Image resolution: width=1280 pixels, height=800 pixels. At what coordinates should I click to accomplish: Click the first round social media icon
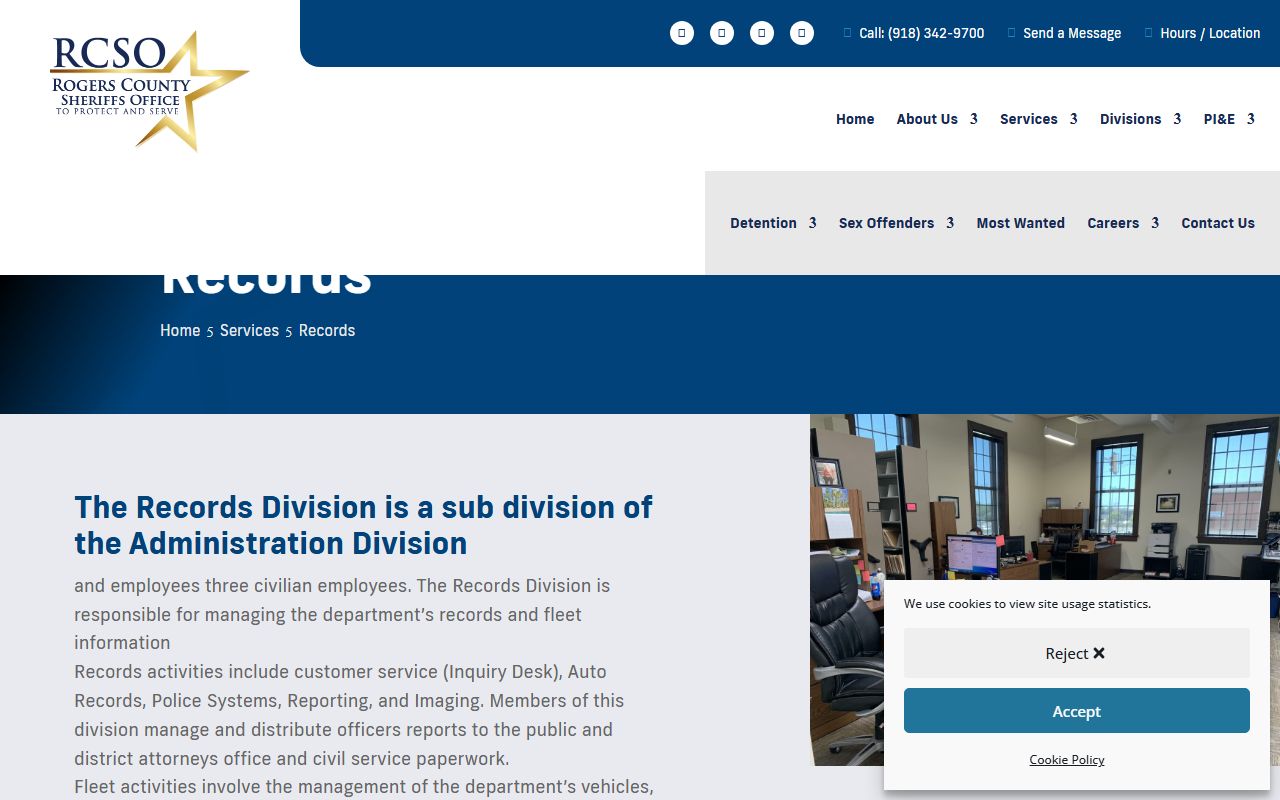(x=682, y=33)
